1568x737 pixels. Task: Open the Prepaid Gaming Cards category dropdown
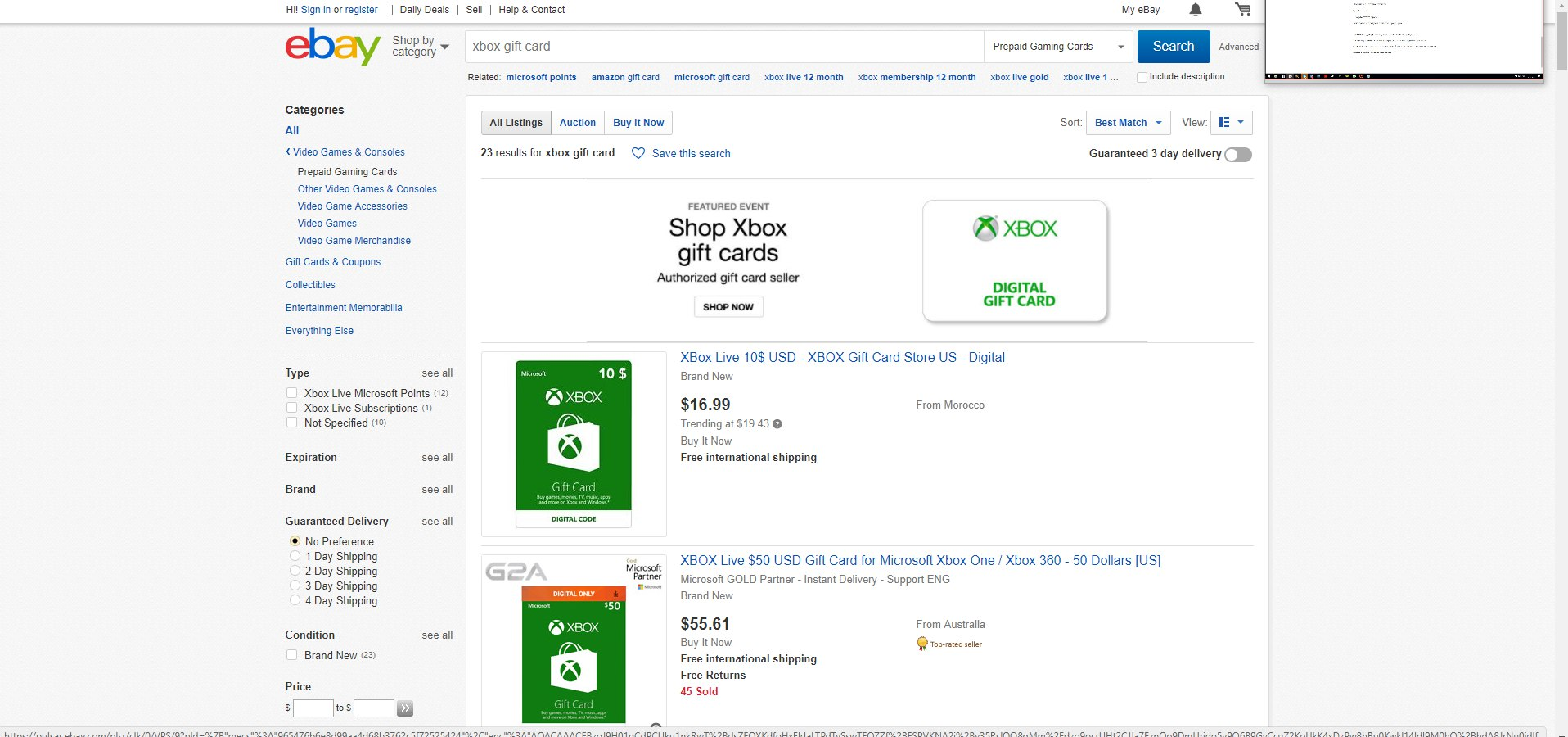pos(1057,47)
